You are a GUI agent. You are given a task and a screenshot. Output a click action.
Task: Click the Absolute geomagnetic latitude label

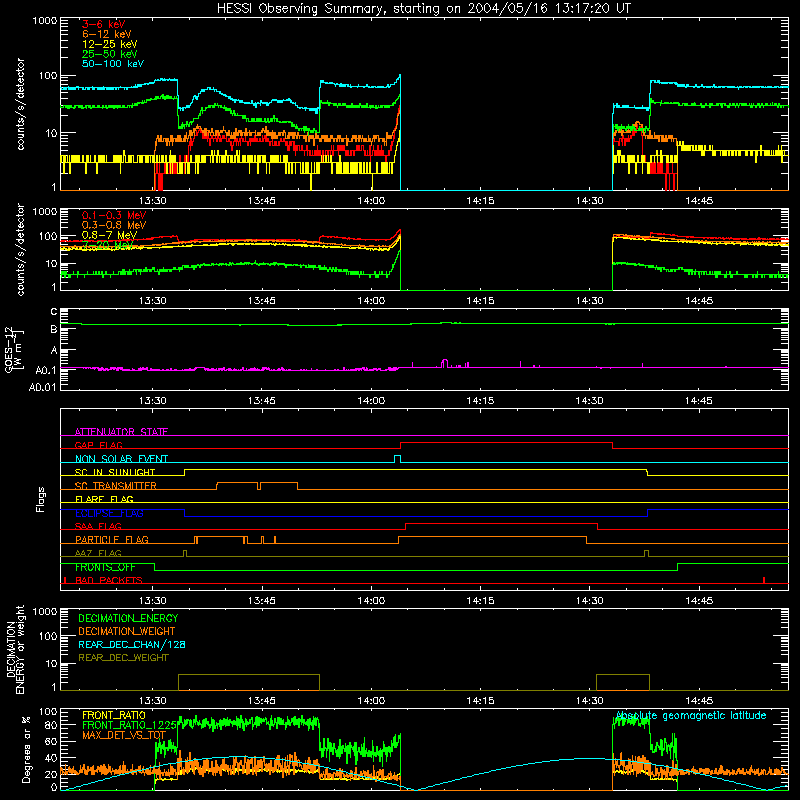691,716
